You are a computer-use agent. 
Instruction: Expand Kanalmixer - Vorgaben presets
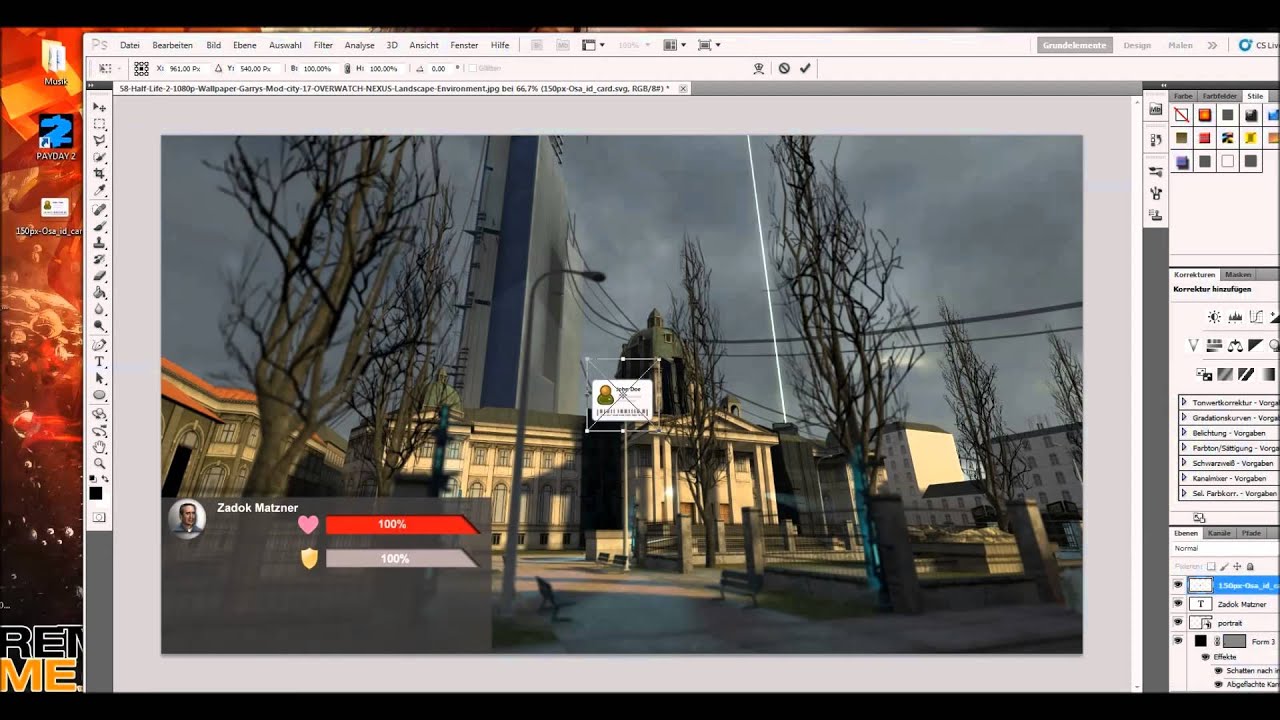(1184, 478)
